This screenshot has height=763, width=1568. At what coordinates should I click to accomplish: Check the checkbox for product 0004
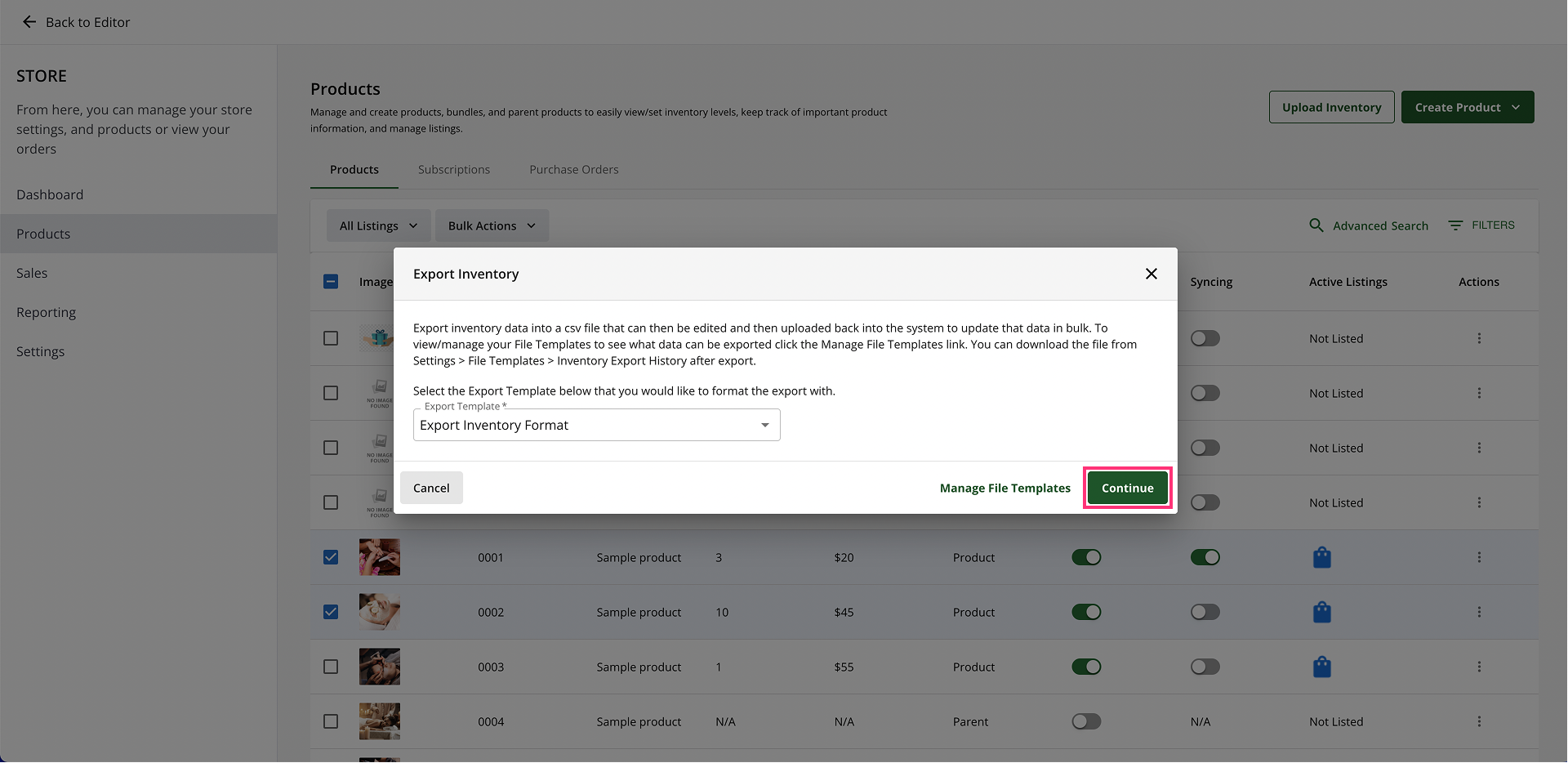tap(331, 721)
